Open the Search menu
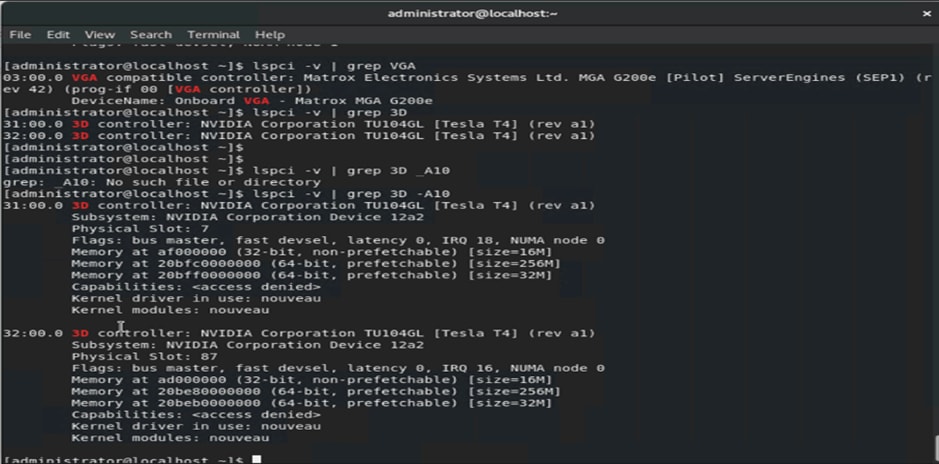The width and height of the screenshot is (939, 464). coord(151,35)
